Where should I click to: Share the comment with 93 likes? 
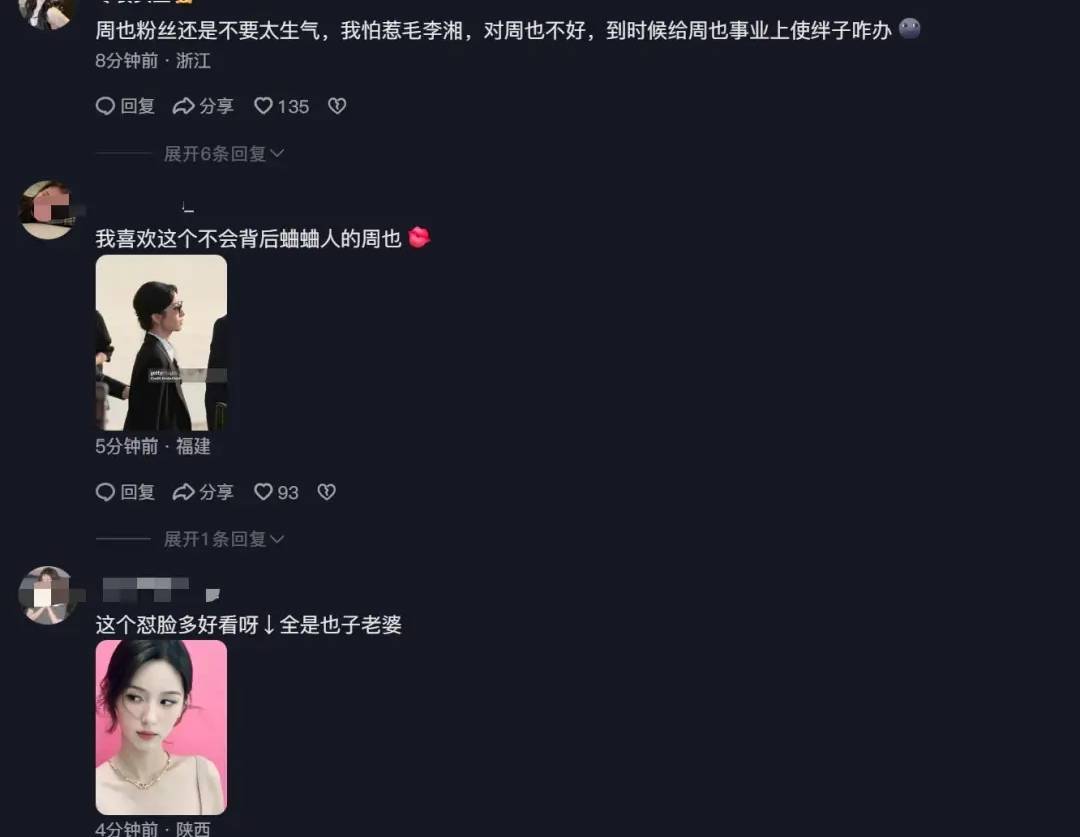[202, 492]
